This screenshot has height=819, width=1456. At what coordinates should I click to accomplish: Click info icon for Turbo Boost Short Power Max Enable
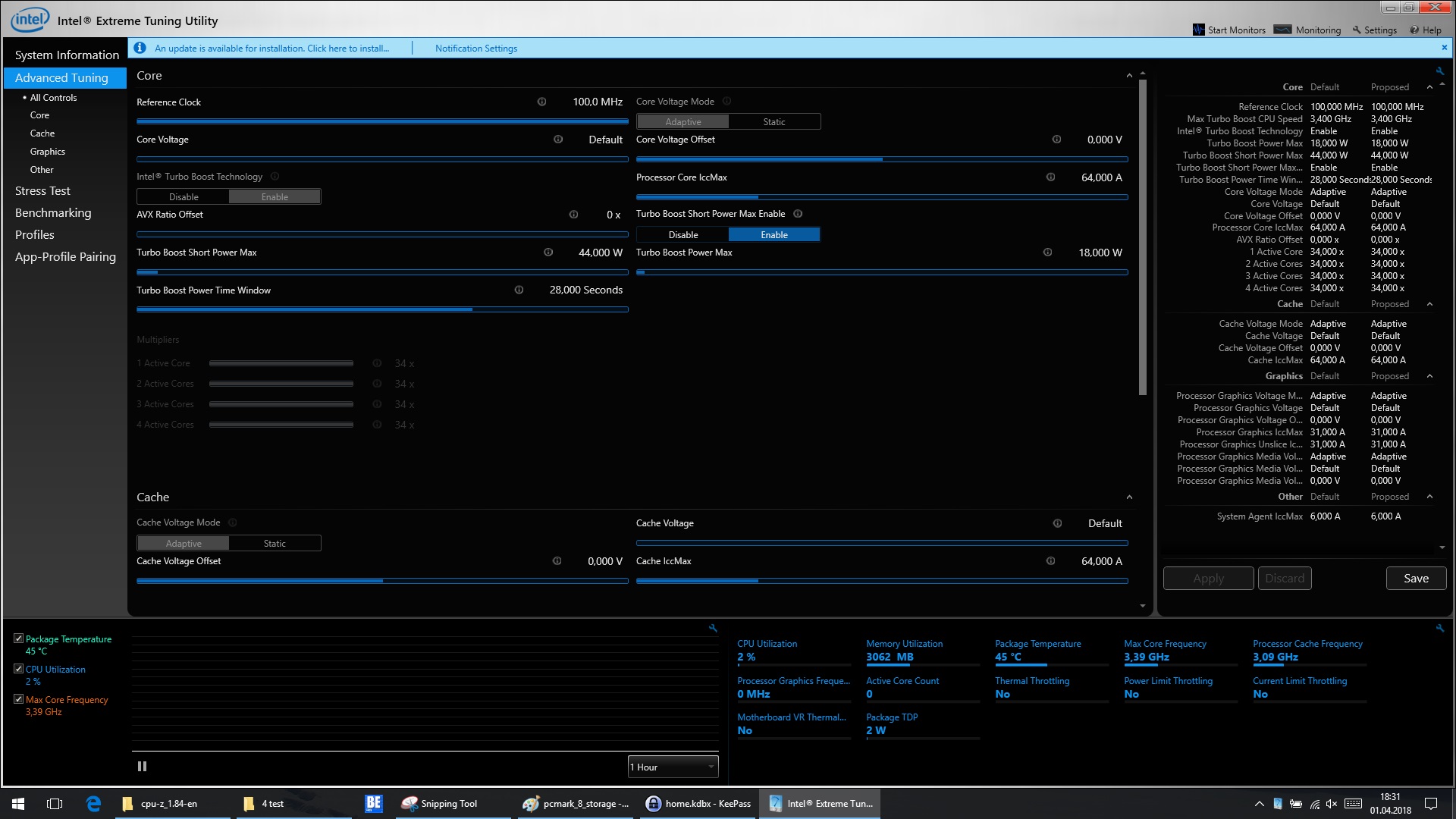click(798, 214)
